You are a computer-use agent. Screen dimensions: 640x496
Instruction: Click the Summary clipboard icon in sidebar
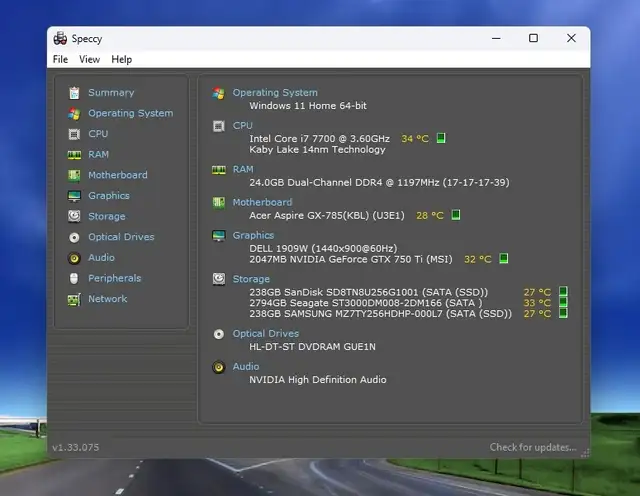coord(74,93)
